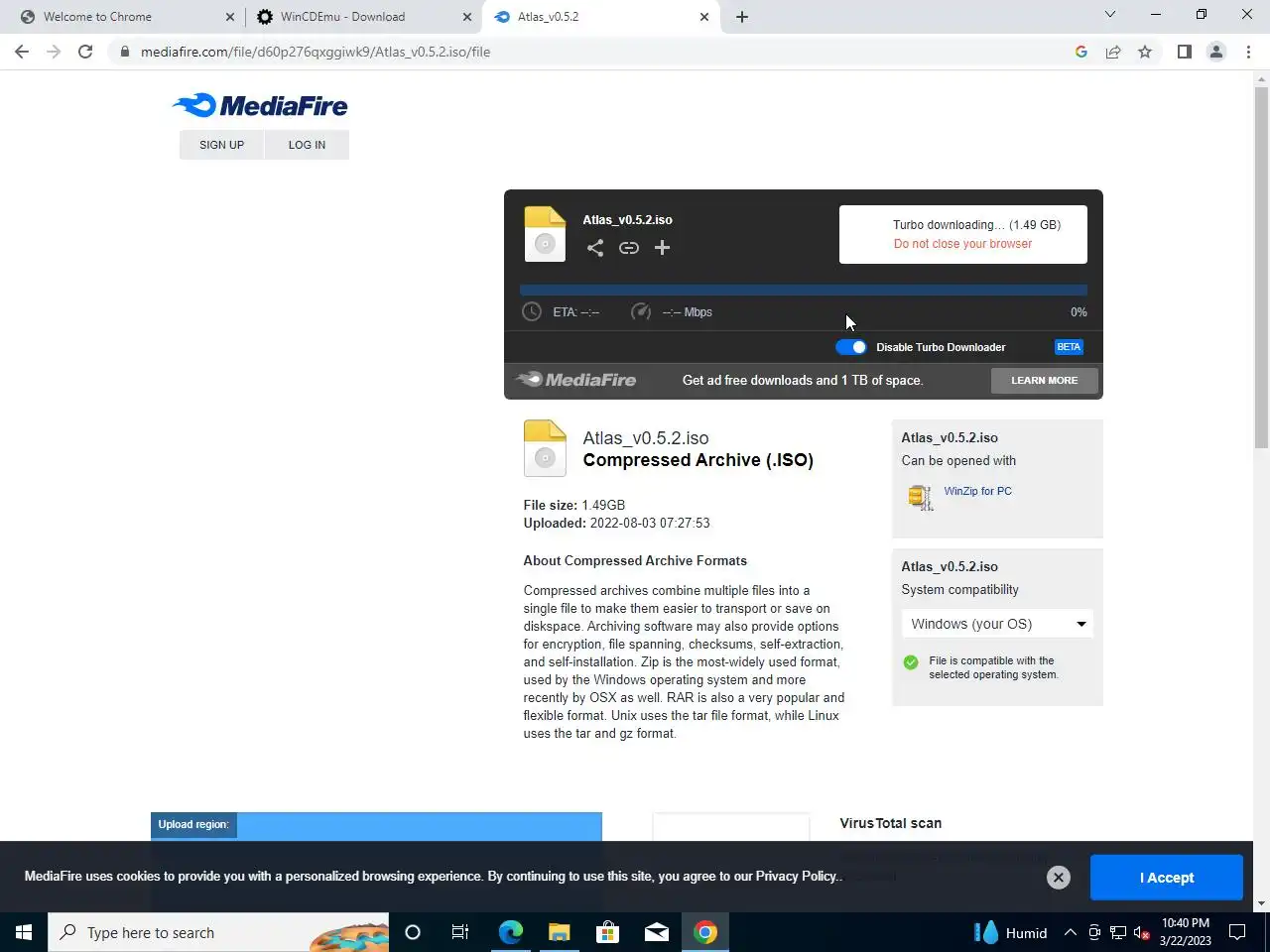
Task: Click the WinZip icon in sidebar
Action: point(920,497)
